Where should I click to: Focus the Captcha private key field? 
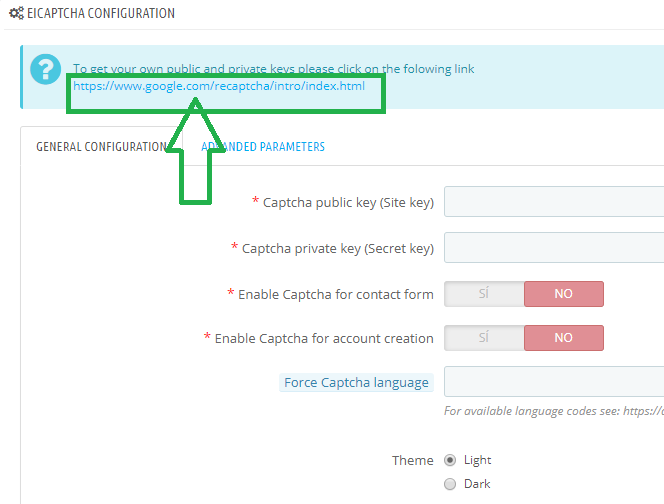pos(554,247)
